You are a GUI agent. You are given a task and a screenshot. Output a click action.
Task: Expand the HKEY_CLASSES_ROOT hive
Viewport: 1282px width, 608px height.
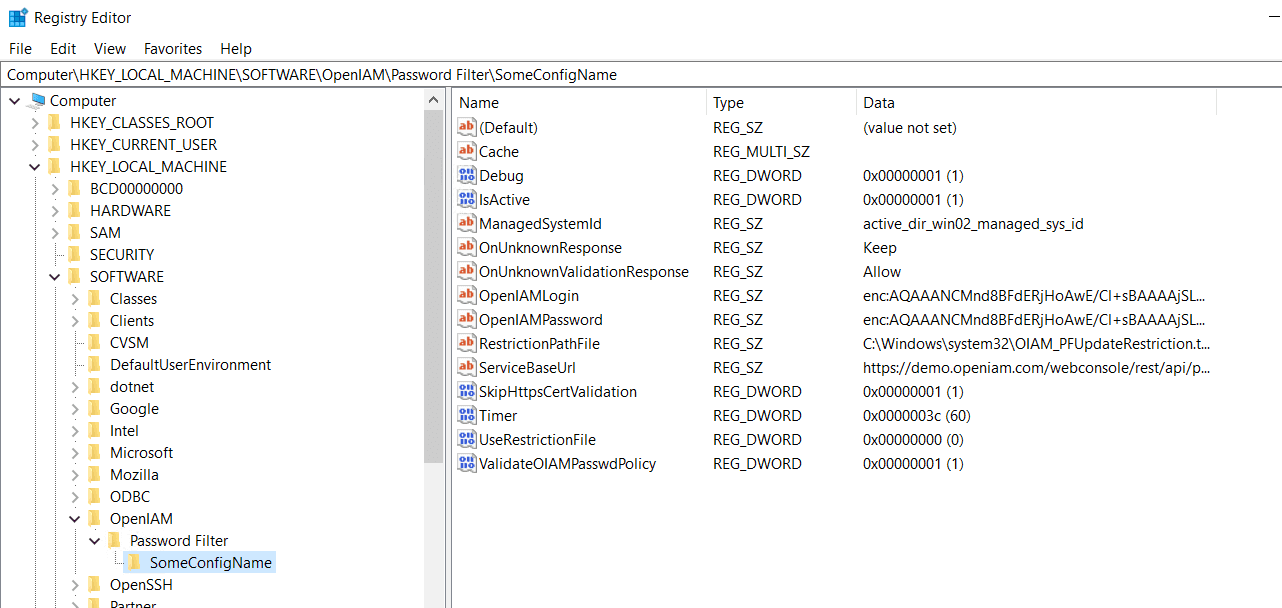[35, 123]
